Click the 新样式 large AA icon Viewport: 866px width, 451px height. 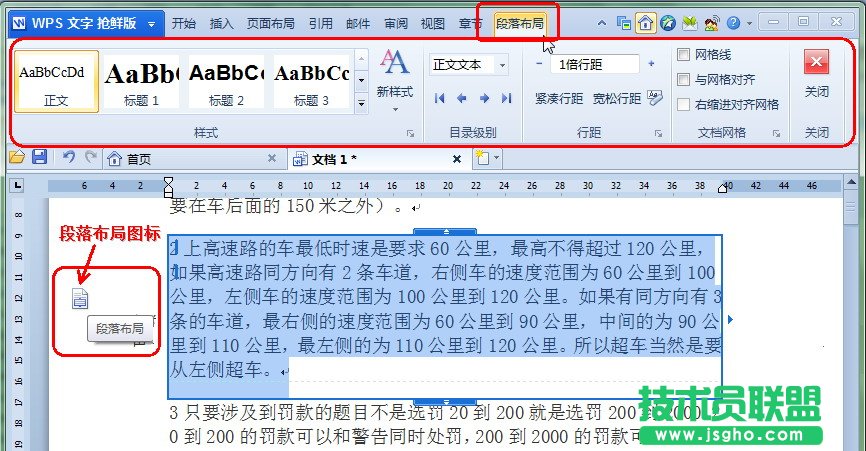[394, 62]
